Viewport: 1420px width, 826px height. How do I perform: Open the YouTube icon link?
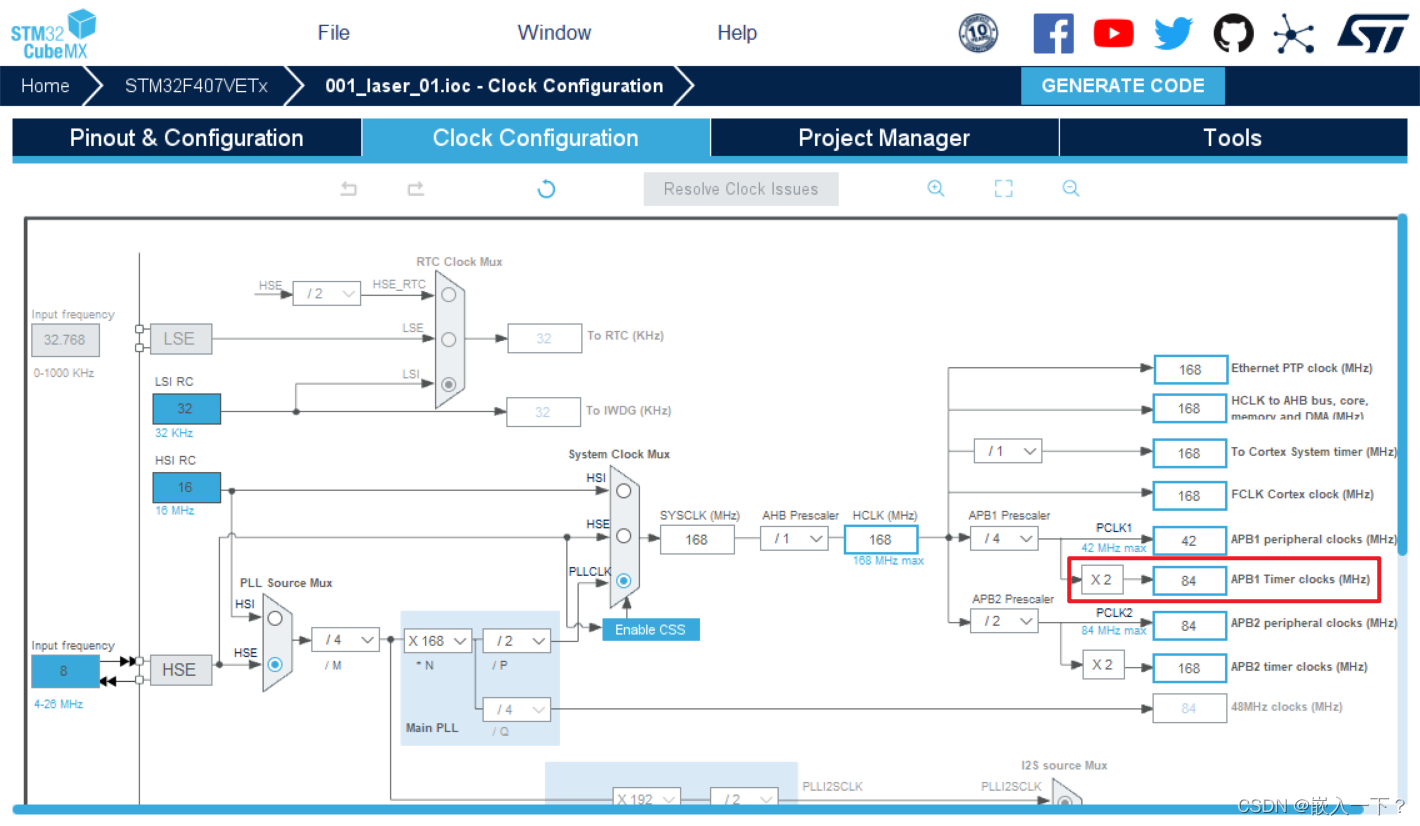[1113, 33]
